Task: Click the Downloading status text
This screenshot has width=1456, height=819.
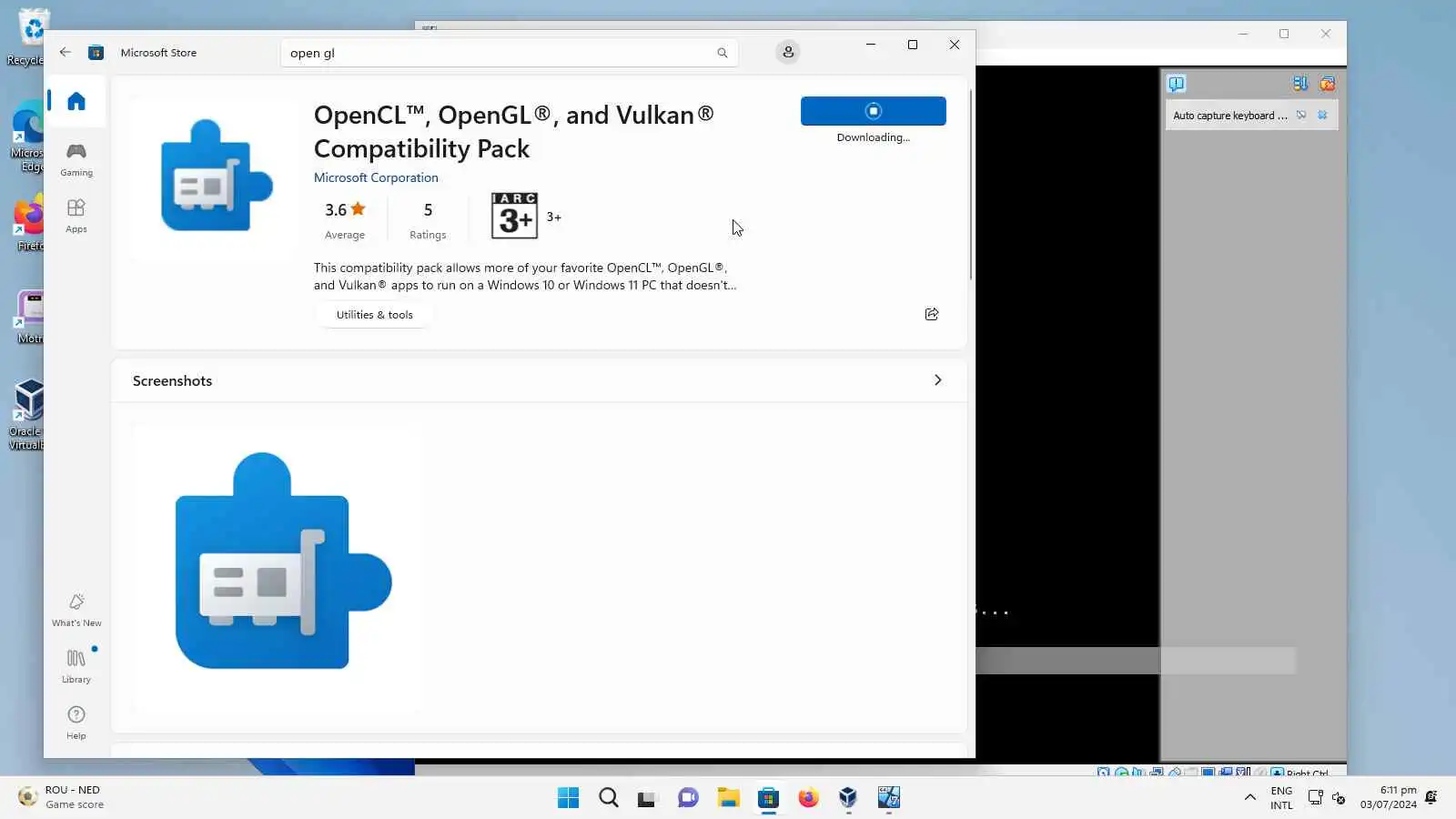Action: click(873, 137)
